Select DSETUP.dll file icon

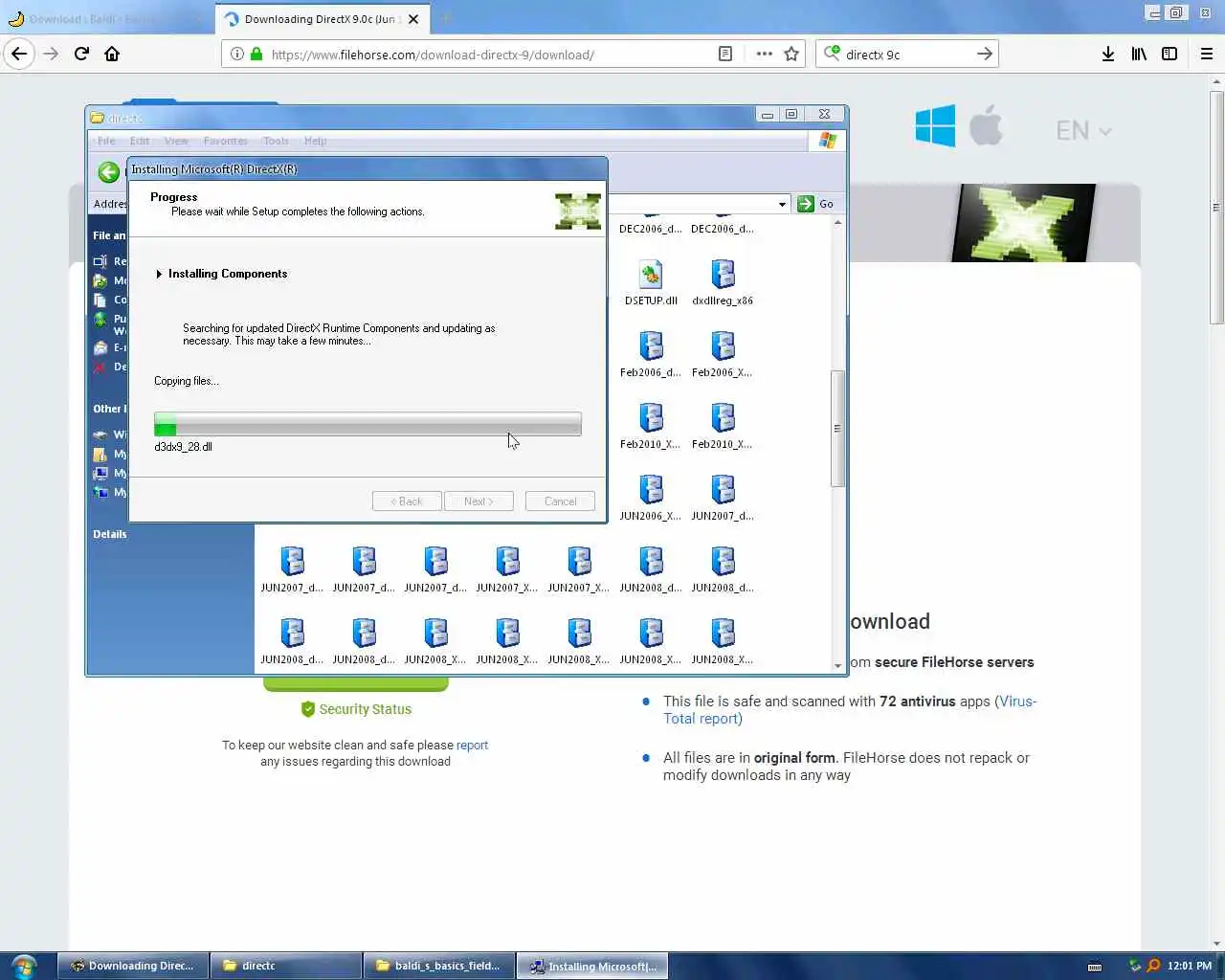coord(651,283)
